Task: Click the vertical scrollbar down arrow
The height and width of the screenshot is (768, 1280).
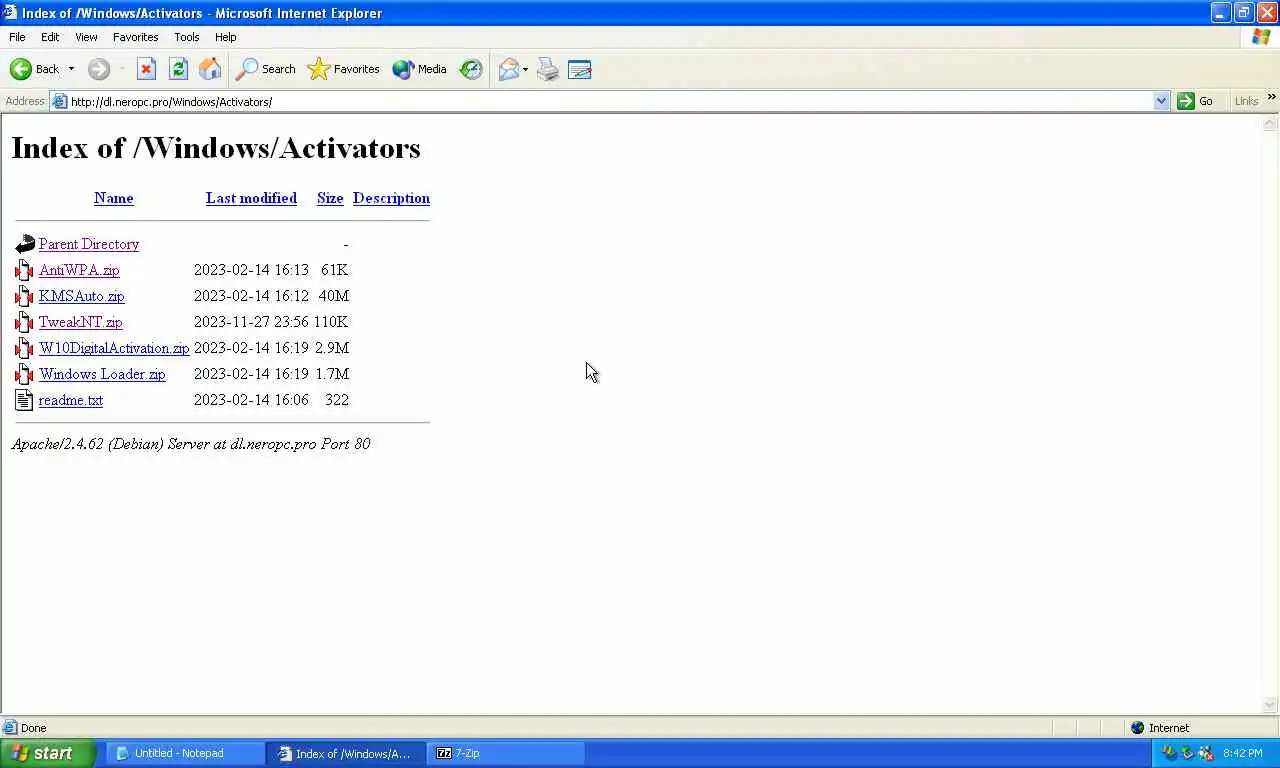Action: 1270,705
